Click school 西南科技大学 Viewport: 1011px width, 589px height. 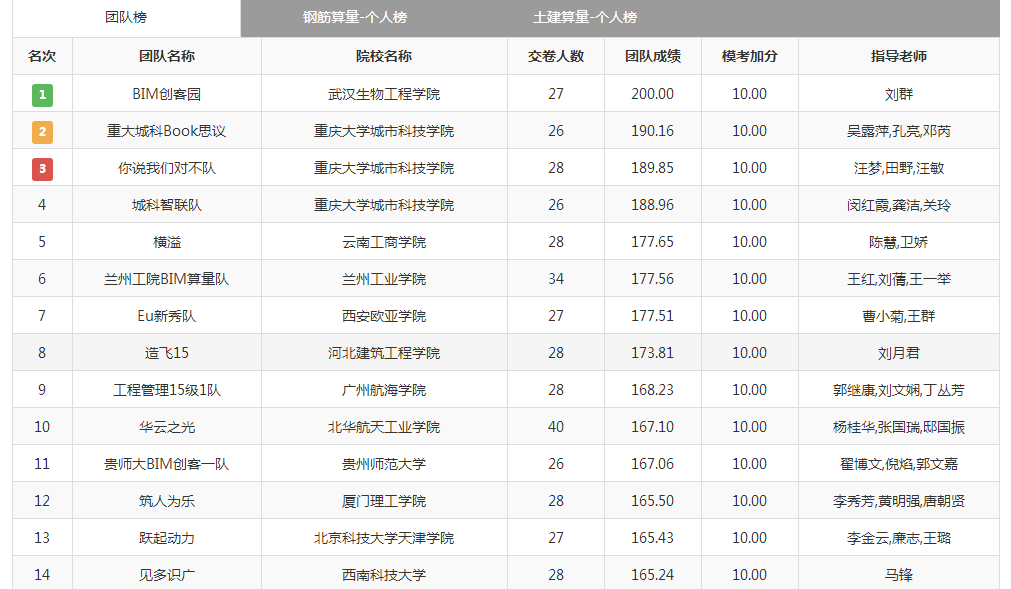tap(384, 575)
